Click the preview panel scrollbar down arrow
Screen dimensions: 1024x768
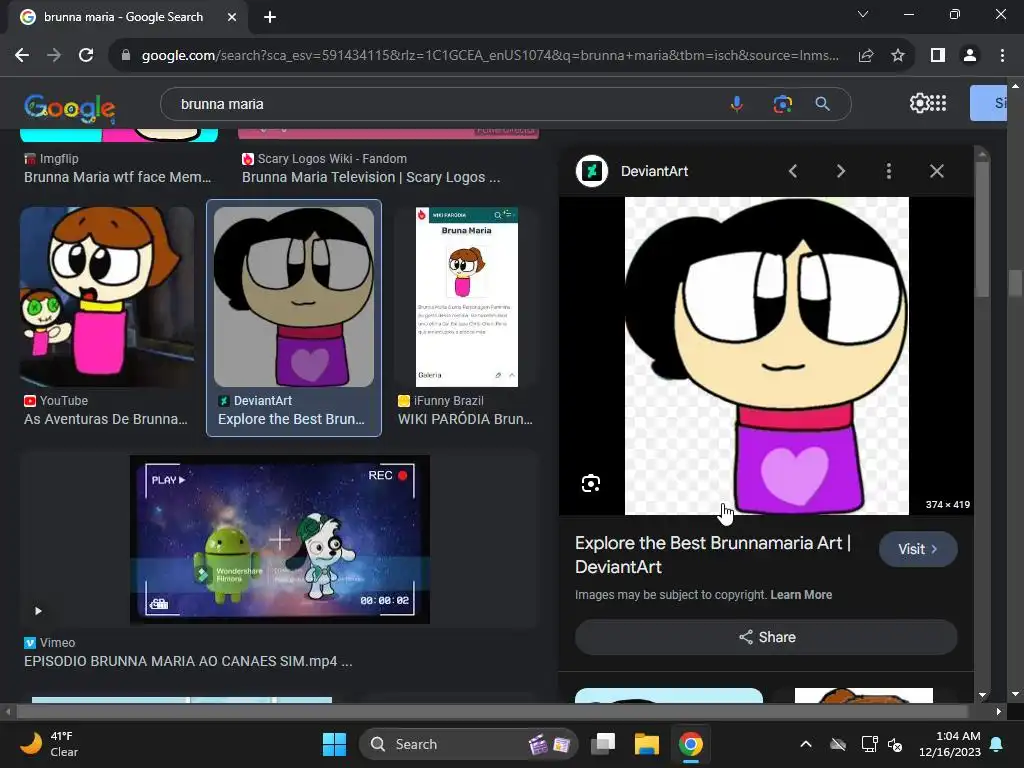982,696
